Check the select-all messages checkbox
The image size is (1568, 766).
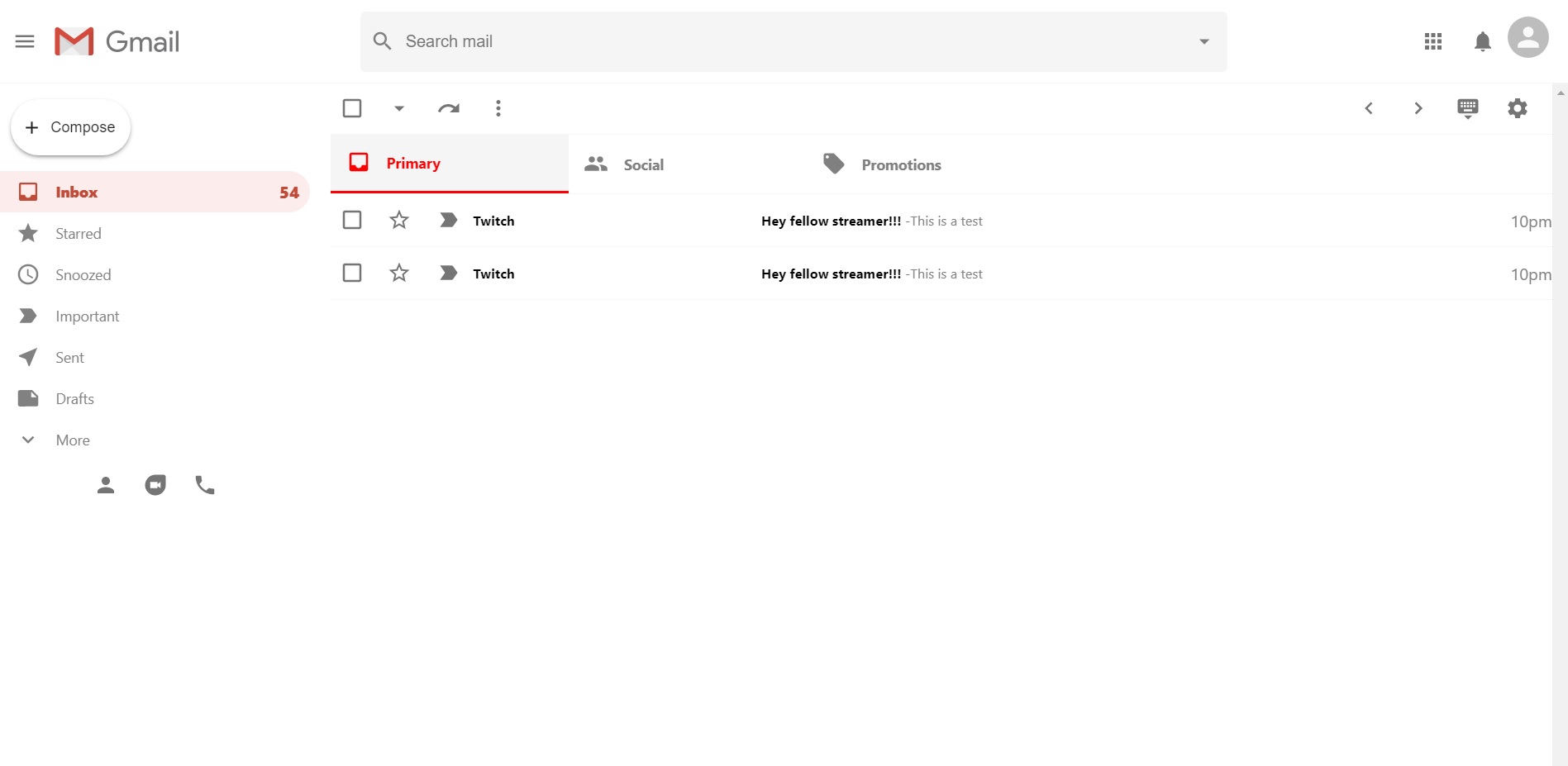(x=351, y=107)
